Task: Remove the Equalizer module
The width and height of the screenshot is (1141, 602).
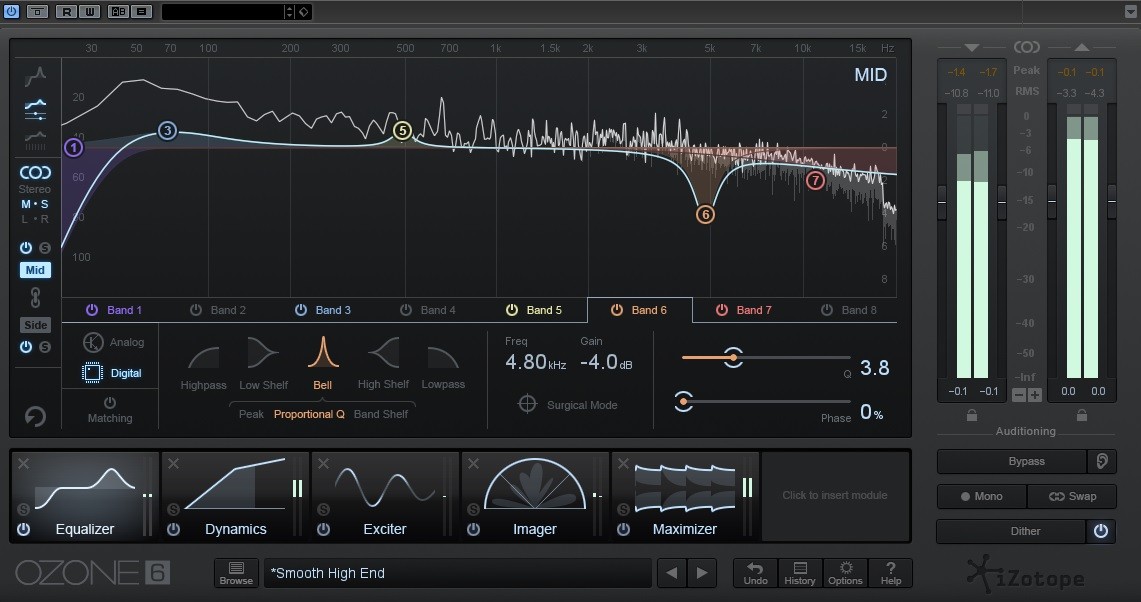Action: tap(23, 464)
